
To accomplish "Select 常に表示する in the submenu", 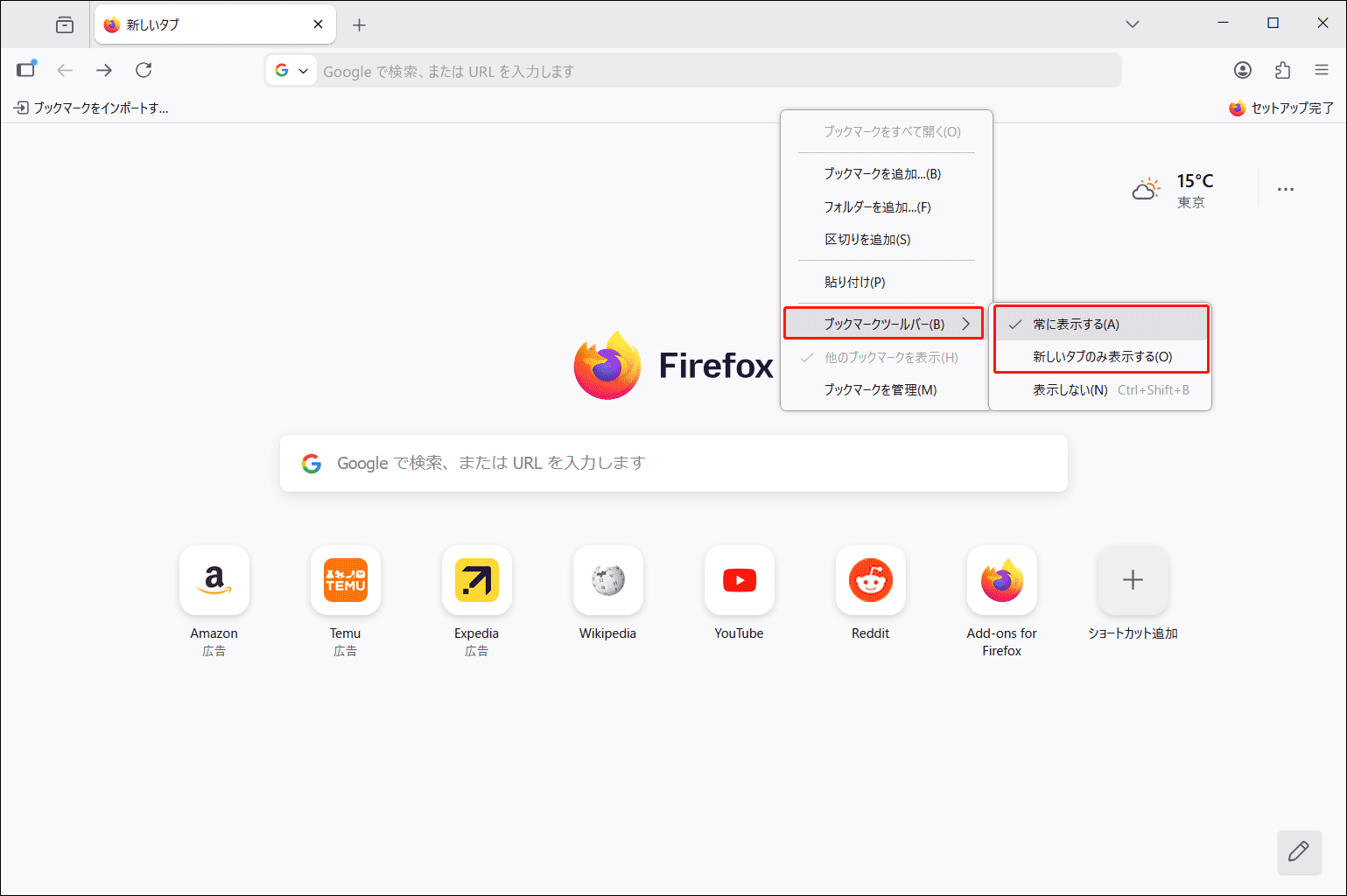I will pos(1075,323).
